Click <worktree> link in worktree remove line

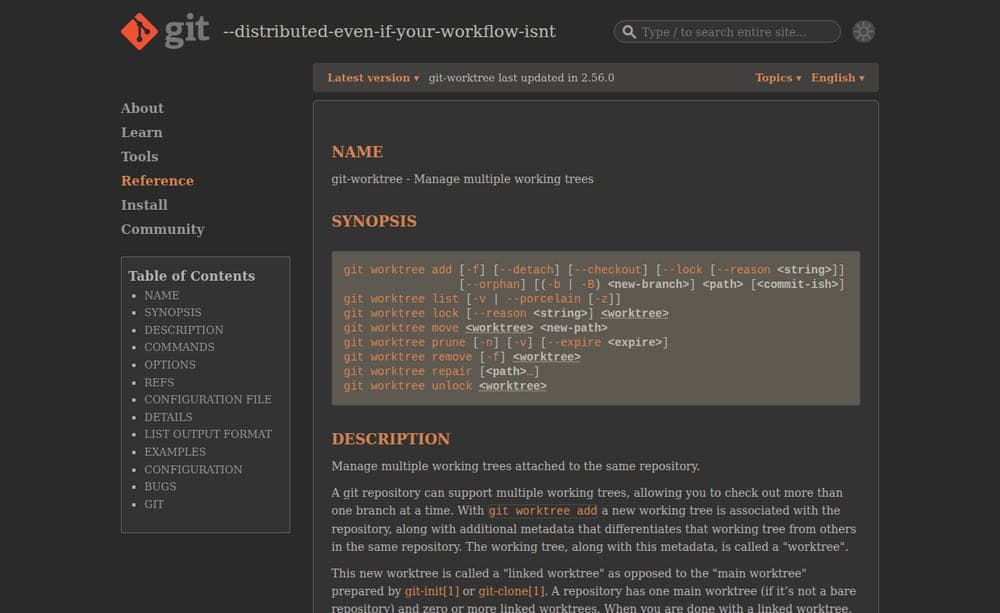pyautogui.click(x=547, y=357)
